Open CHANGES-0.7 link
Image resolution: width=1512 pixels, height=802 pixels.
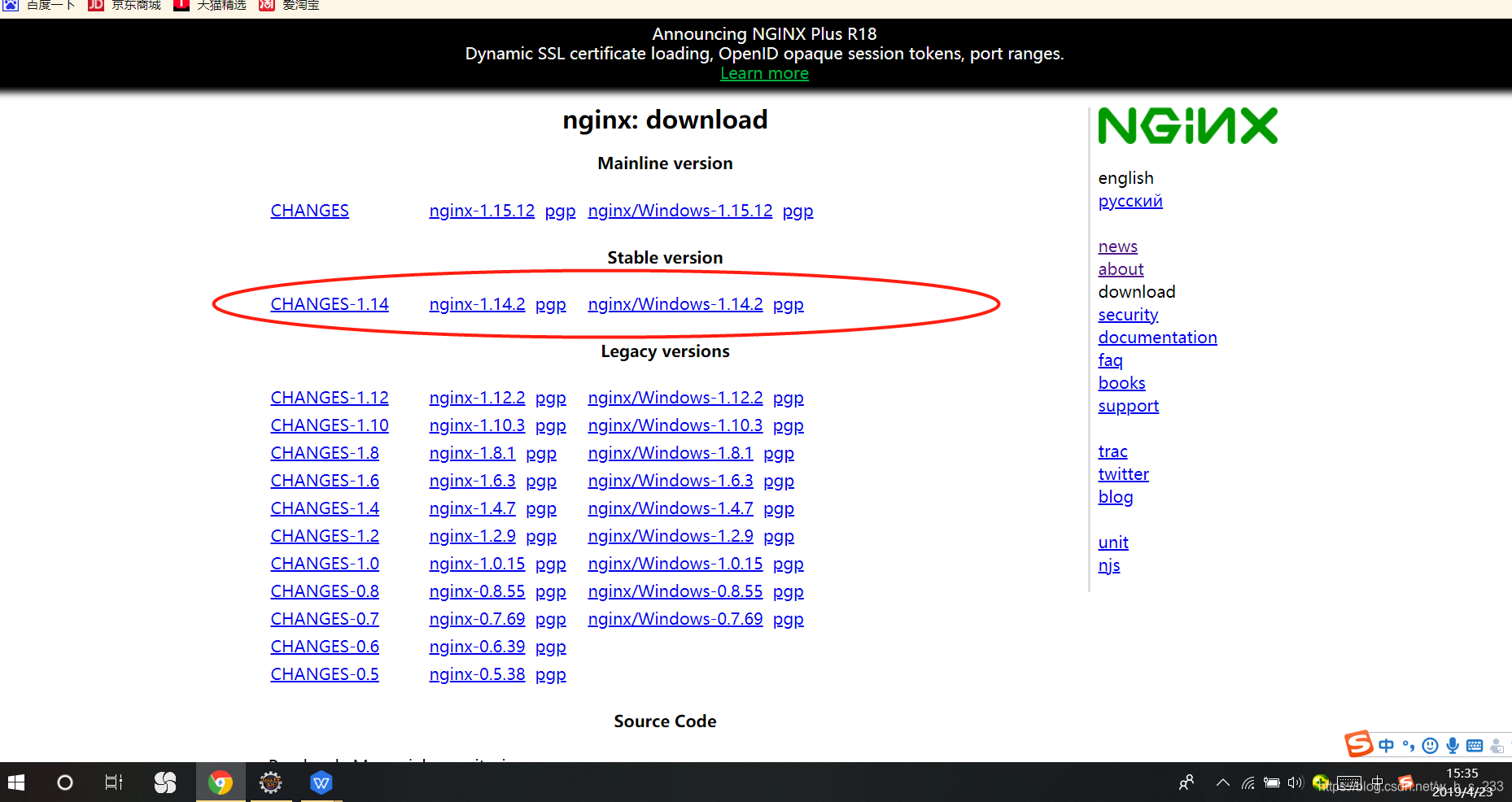pos(325,619)
